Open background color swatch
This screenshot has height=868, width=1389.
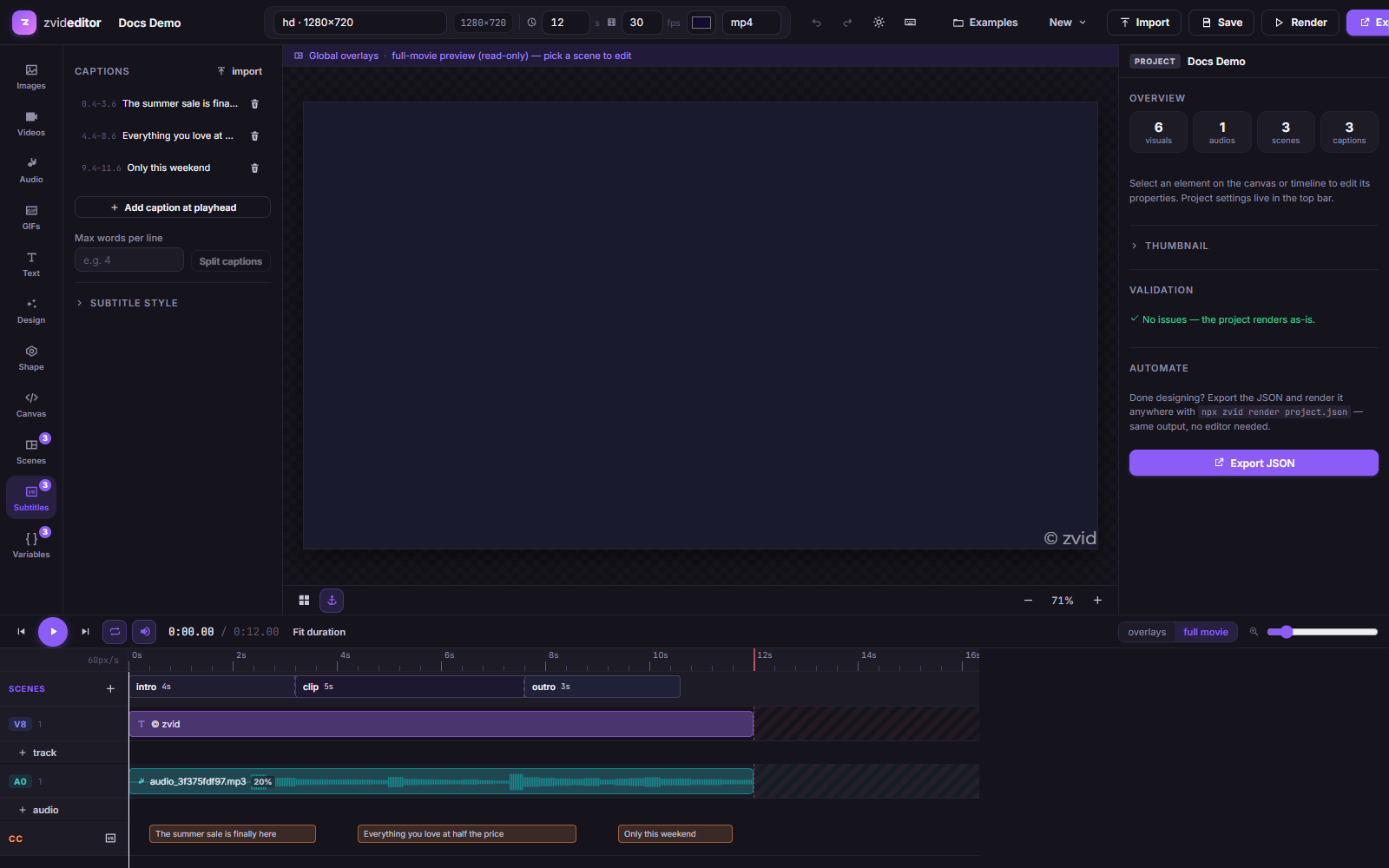(x=701, y=23)
